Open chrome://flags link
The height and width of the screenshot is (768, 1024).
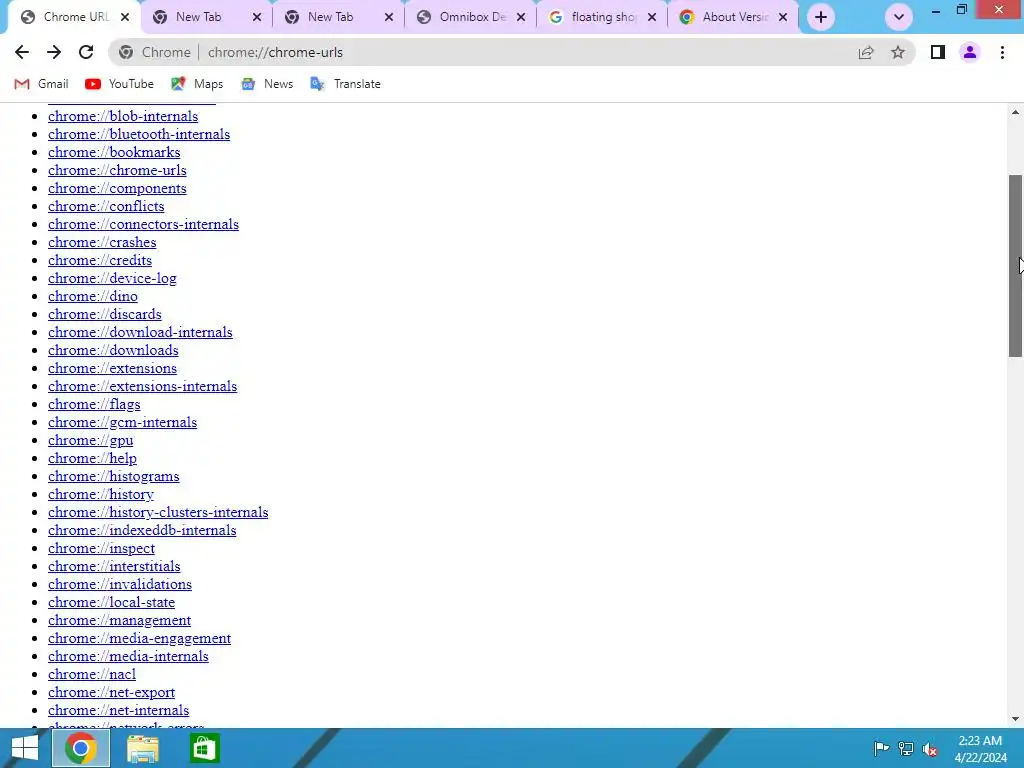tap(94, 404)
